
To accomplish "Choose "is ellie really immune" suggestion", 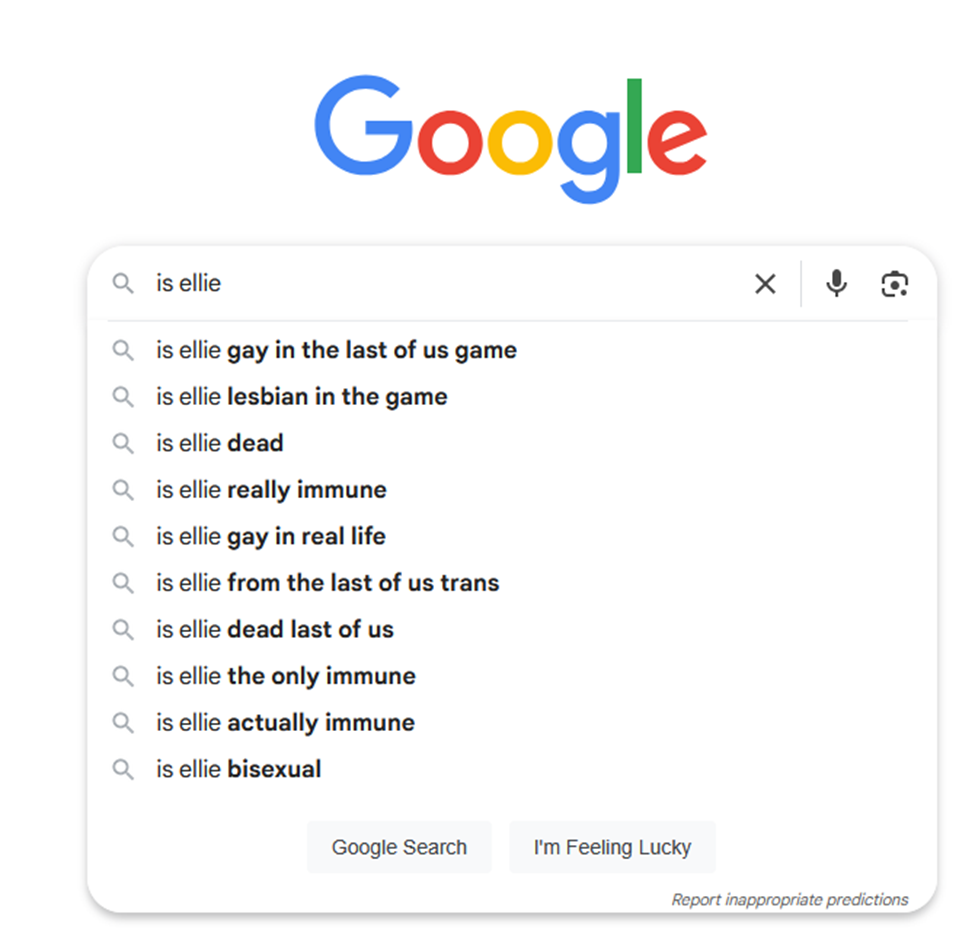I will point(271,490).
